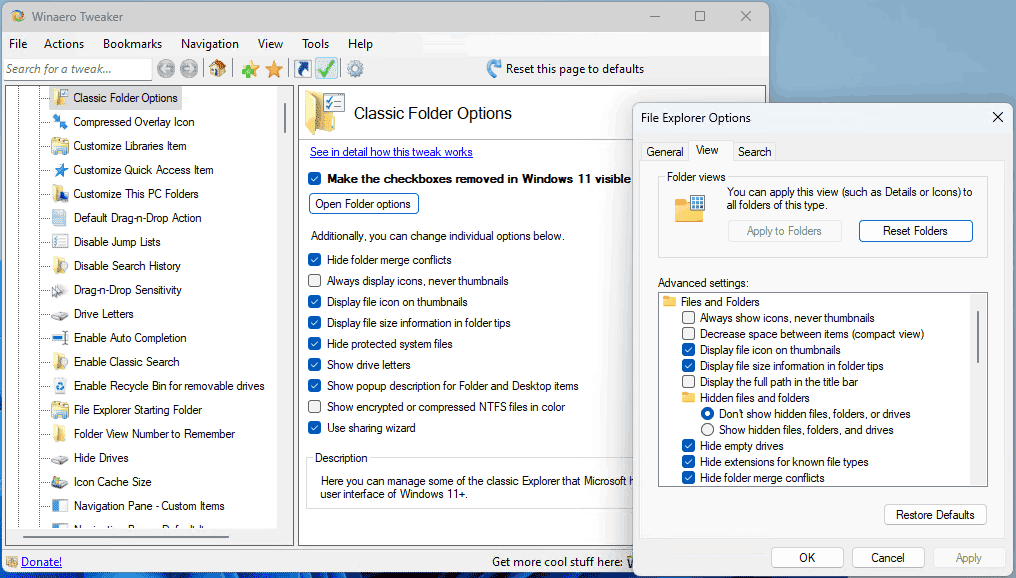The width and height of the screenshot is (1016, 578).
Task: Go forward using the toolbar forward arrow
Action: tap(189, 68)
